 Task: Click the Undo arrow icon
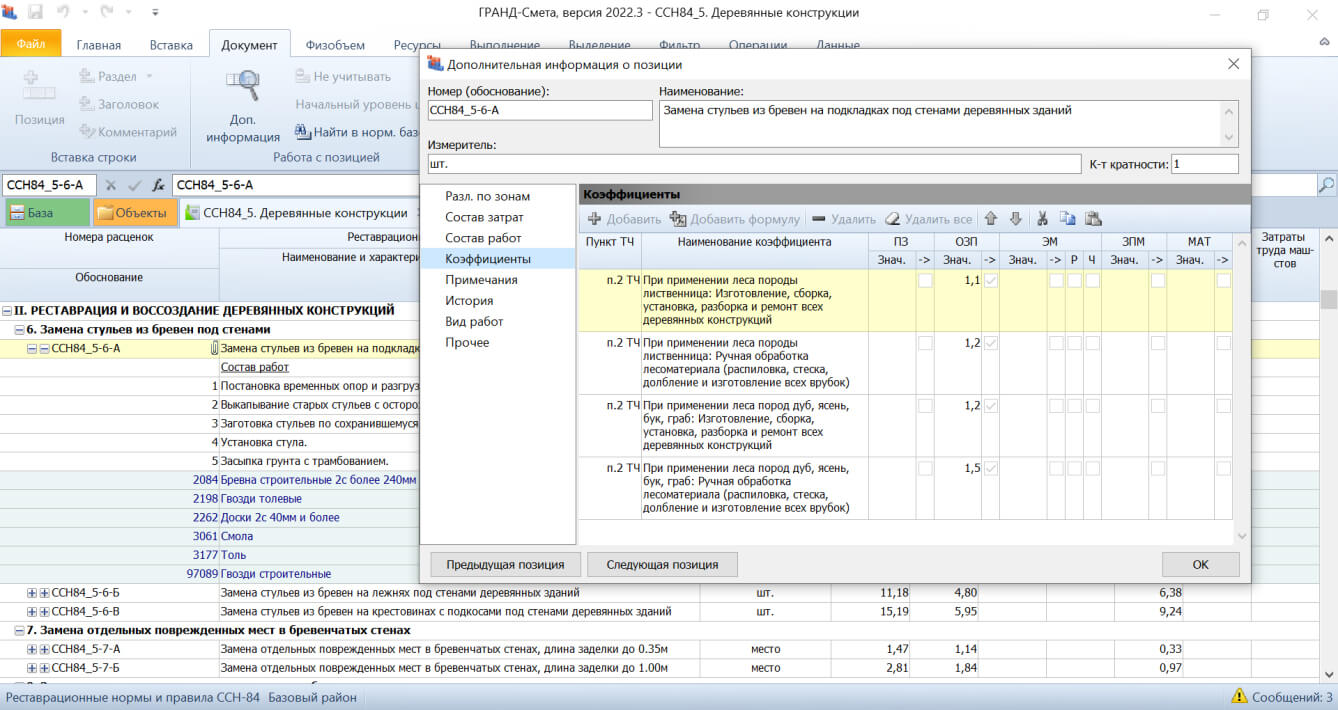tap(63, 13)
